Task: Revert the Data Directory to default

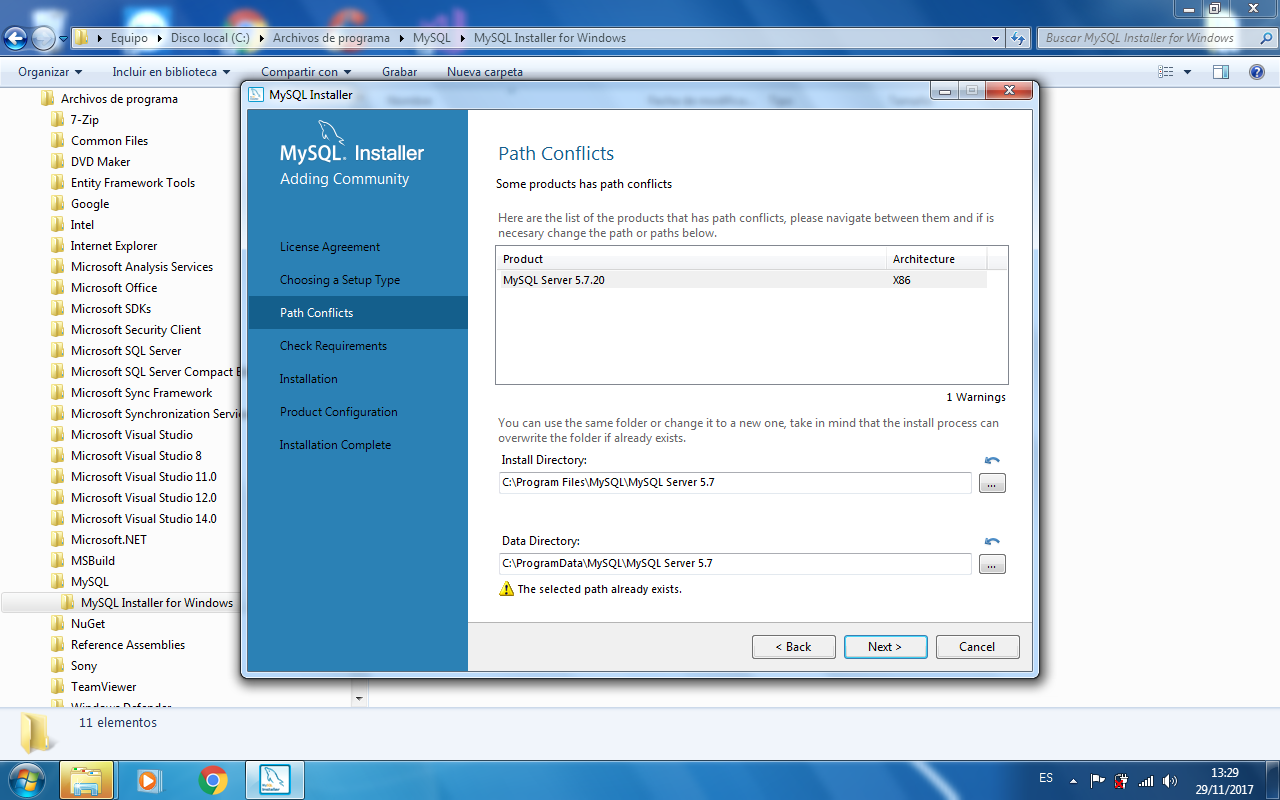Action: [992, 541]
